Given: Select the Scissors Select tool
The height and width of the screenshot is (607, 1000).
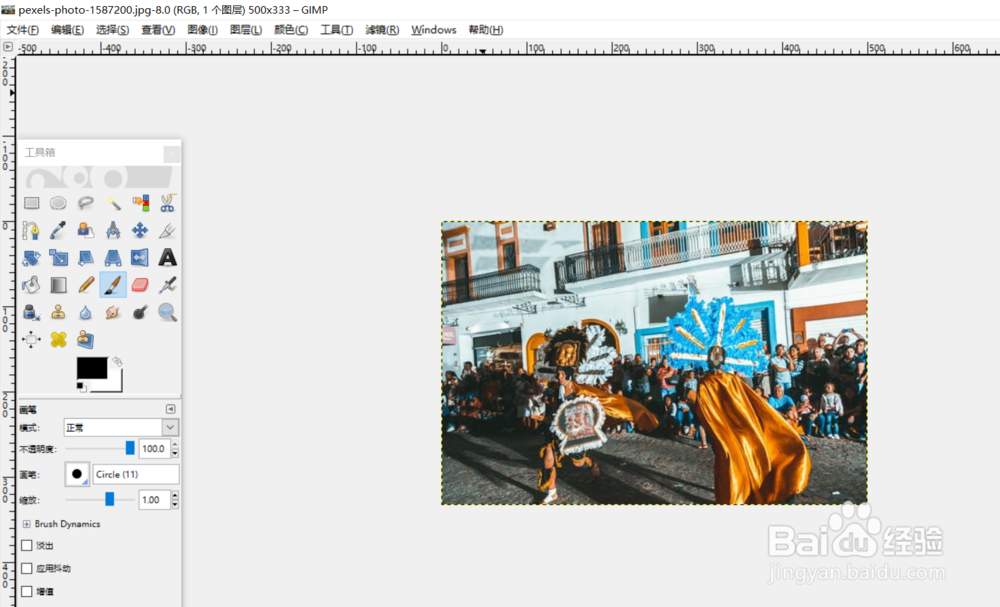Looking at the screenshot, I should (x=167, y=203).
